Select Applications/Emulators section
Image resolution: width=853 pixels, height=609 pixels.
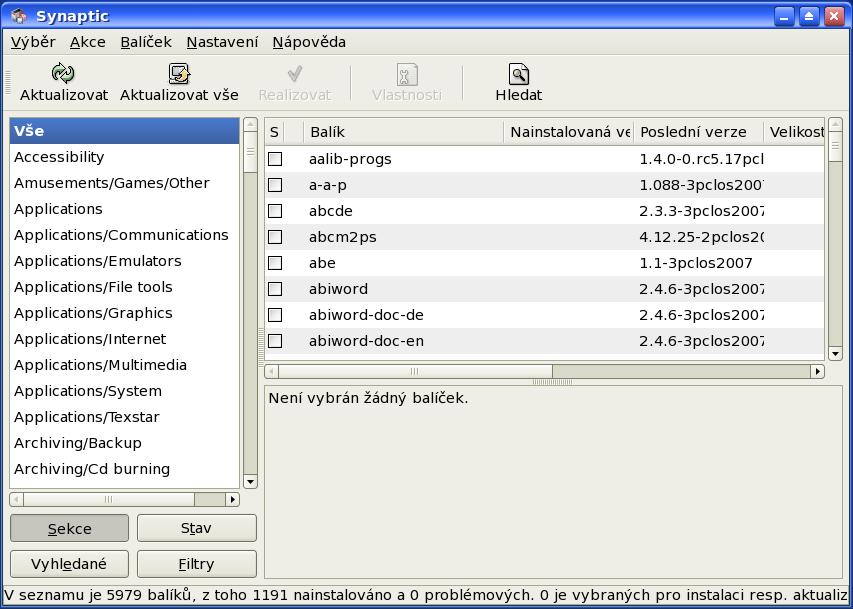(x=125, y=261)
